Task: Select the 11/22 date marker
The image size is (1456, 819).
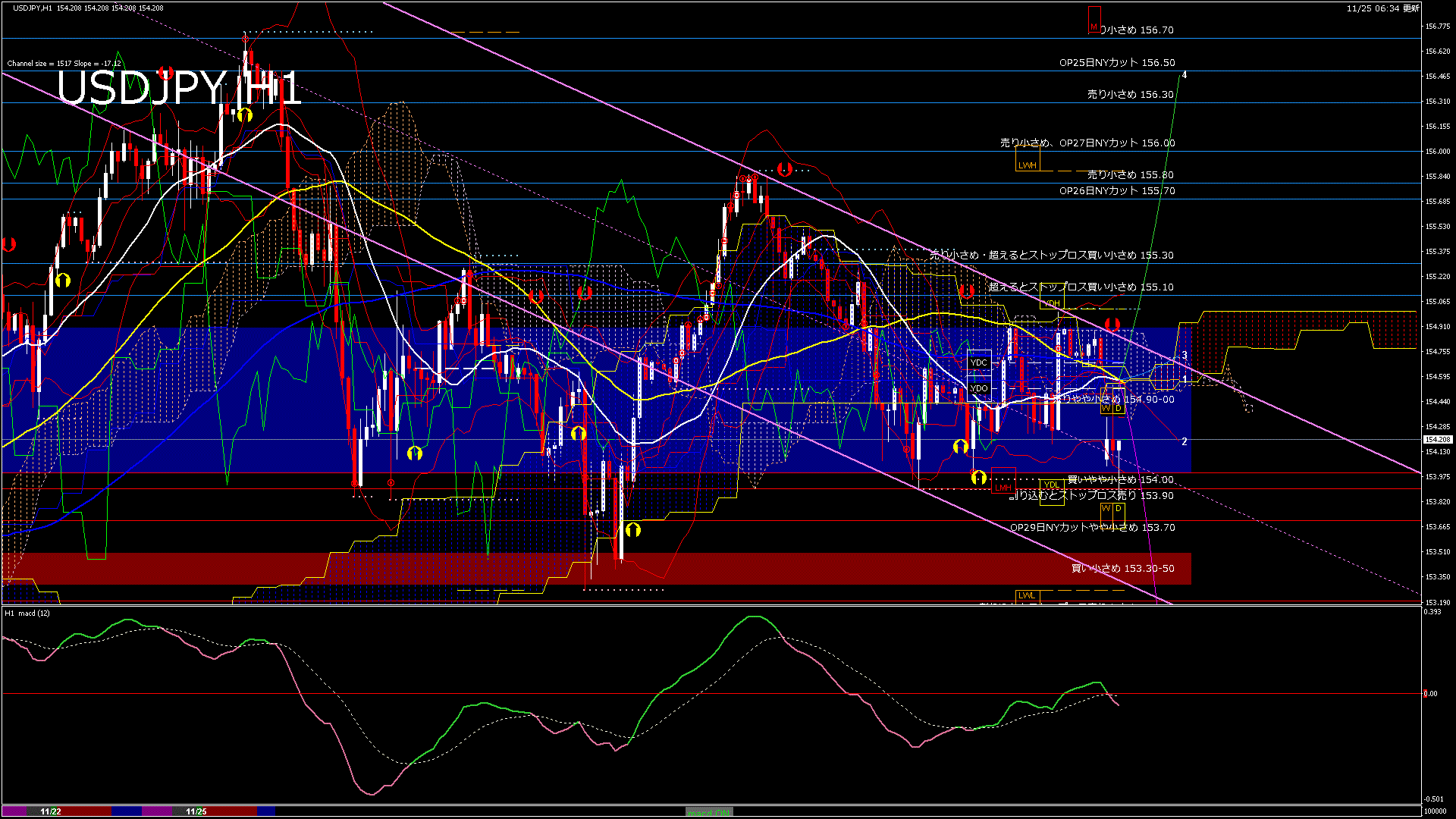Action: click(x=51, y=811)
